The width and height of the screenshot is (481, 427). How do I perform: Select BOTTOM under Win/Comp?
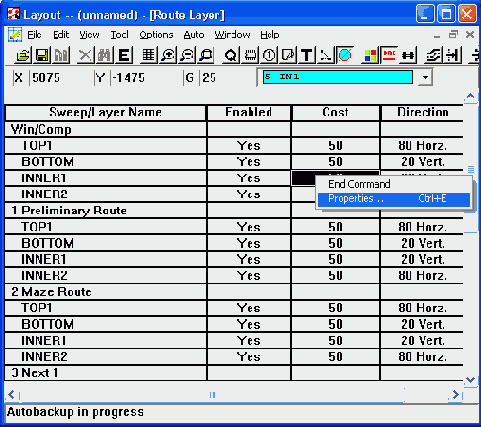(x=105, y=162)
